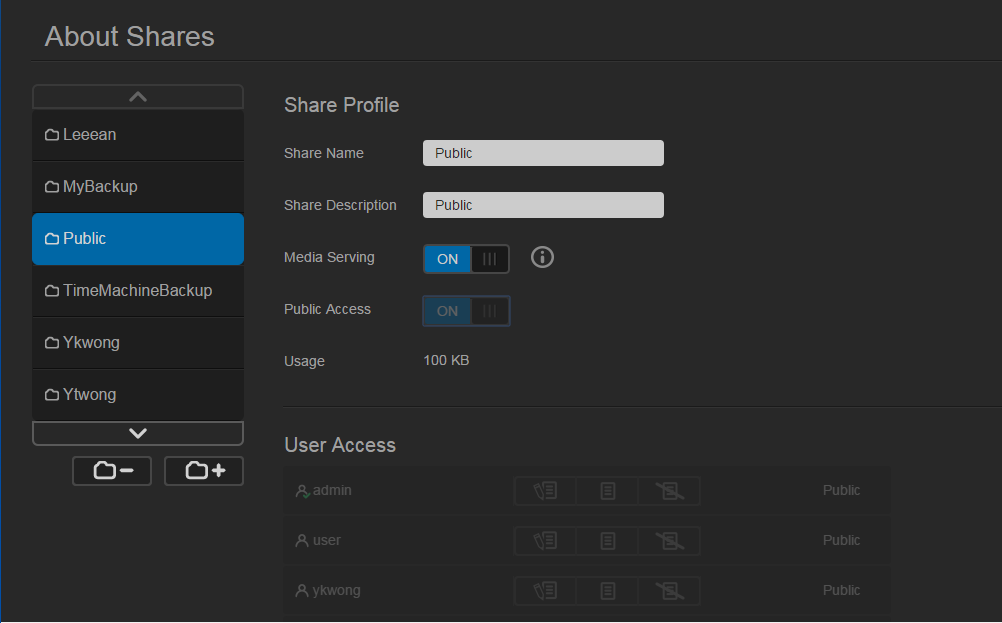The width and height of the screenshot is (1002, 623).
Task: Click Public label in ykwong row
Action: 841,590
